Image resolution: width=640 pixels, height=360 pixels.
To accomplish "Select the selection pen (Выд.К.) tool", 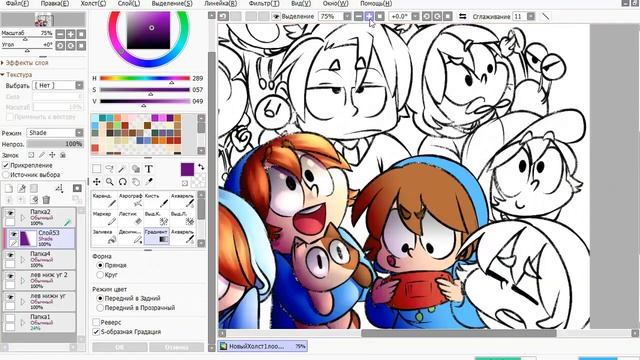I will [157, 218].
